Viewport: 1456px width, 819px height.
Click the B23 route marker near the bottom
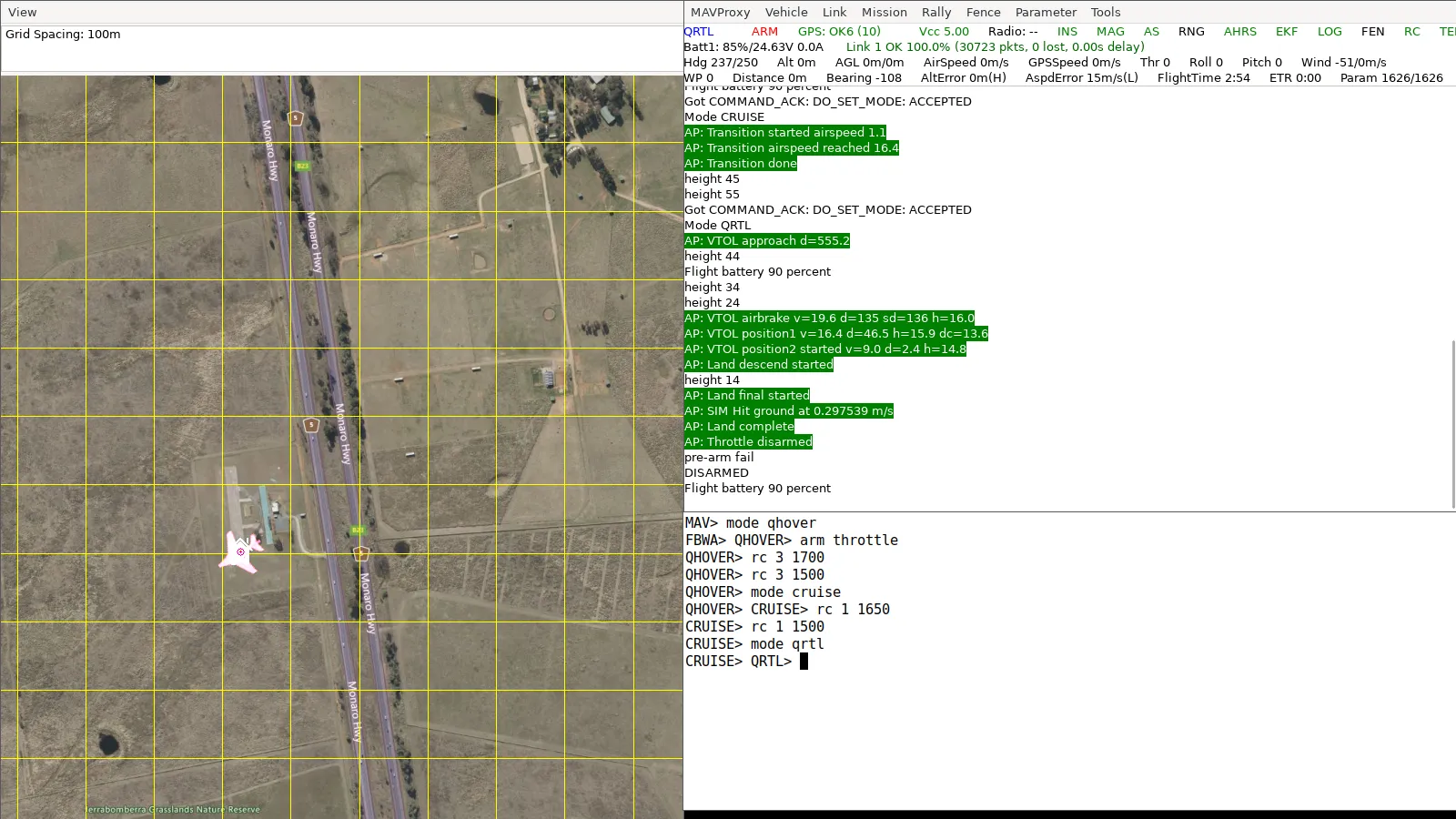tap(358, 530)
